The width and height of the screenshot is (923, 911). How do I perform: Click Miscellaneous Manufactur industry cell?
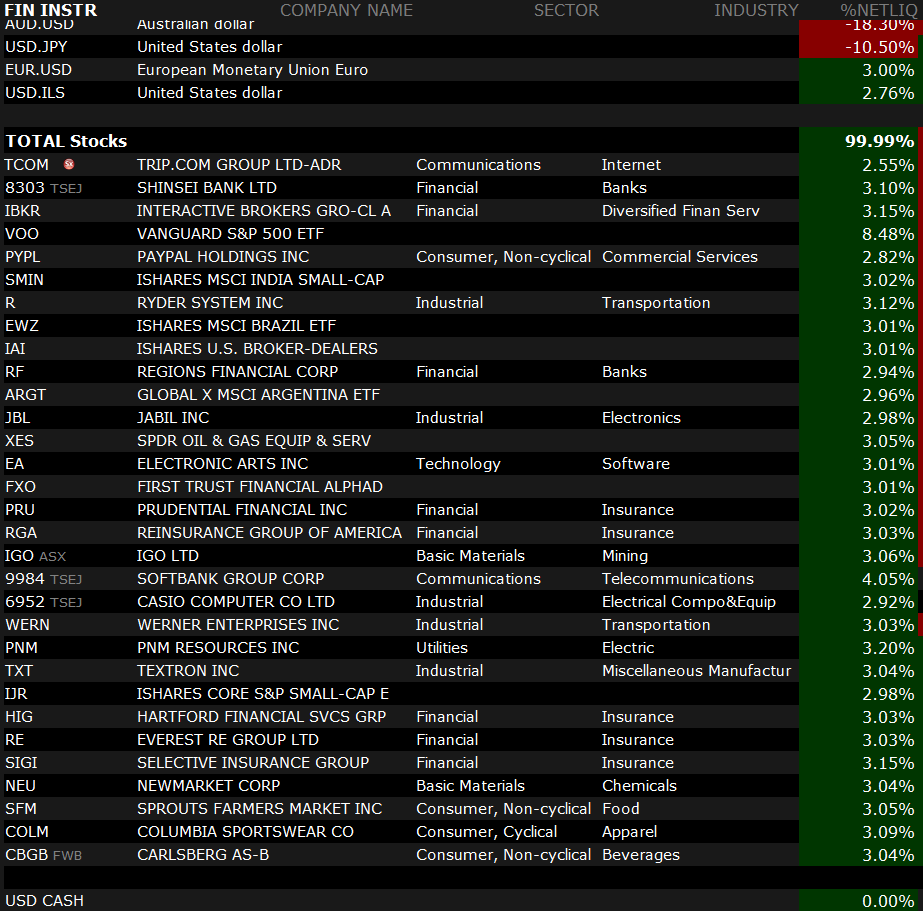(696, 670)
